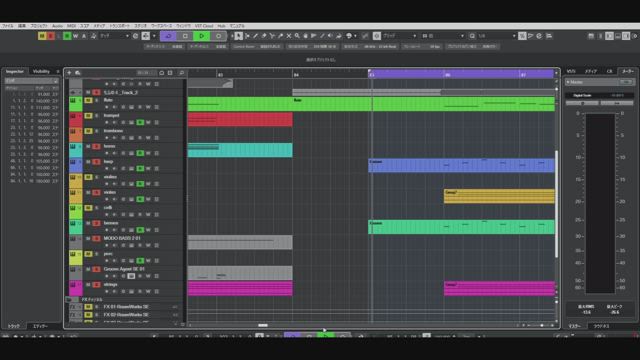This screenshot has height=360, width=640.
Task: Switch to the Visibility tab
Action: pyautogui.click(x=41, y=71)
